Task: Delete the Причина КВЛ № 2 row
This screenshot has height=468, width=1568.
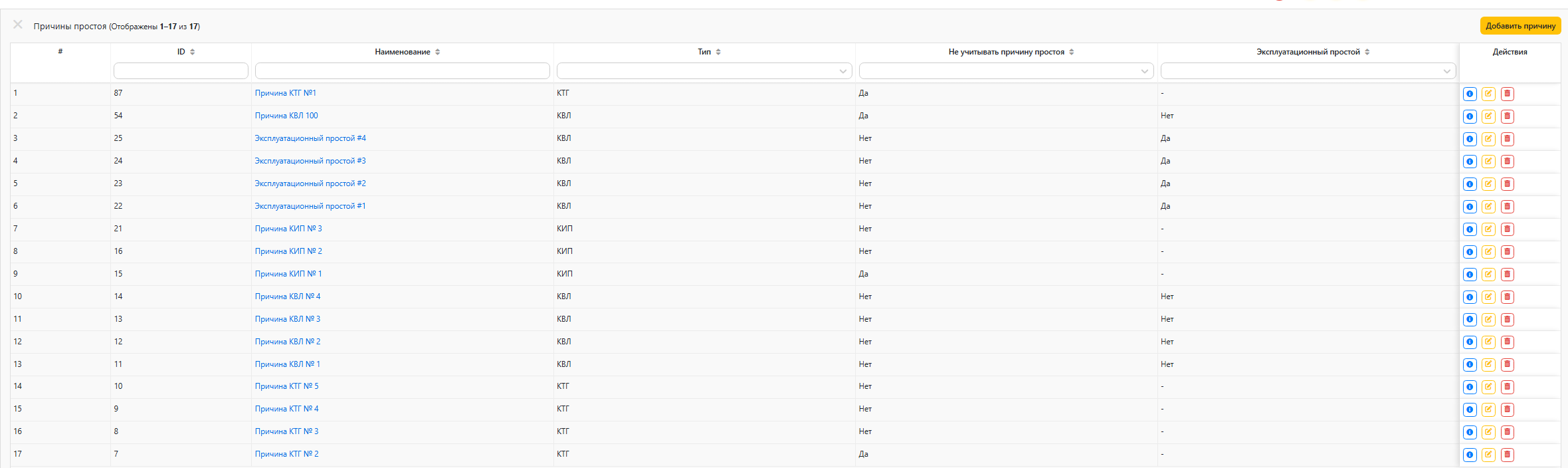Action: pos(1508,342)
